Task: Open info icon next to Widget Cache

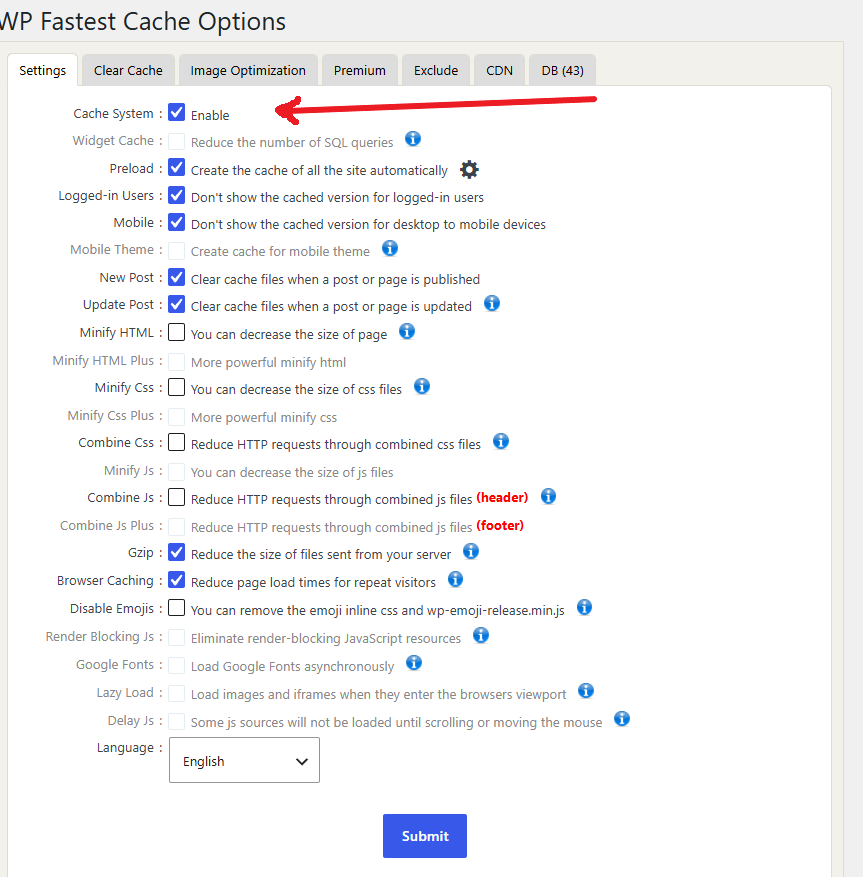Action: coord(413,139)
